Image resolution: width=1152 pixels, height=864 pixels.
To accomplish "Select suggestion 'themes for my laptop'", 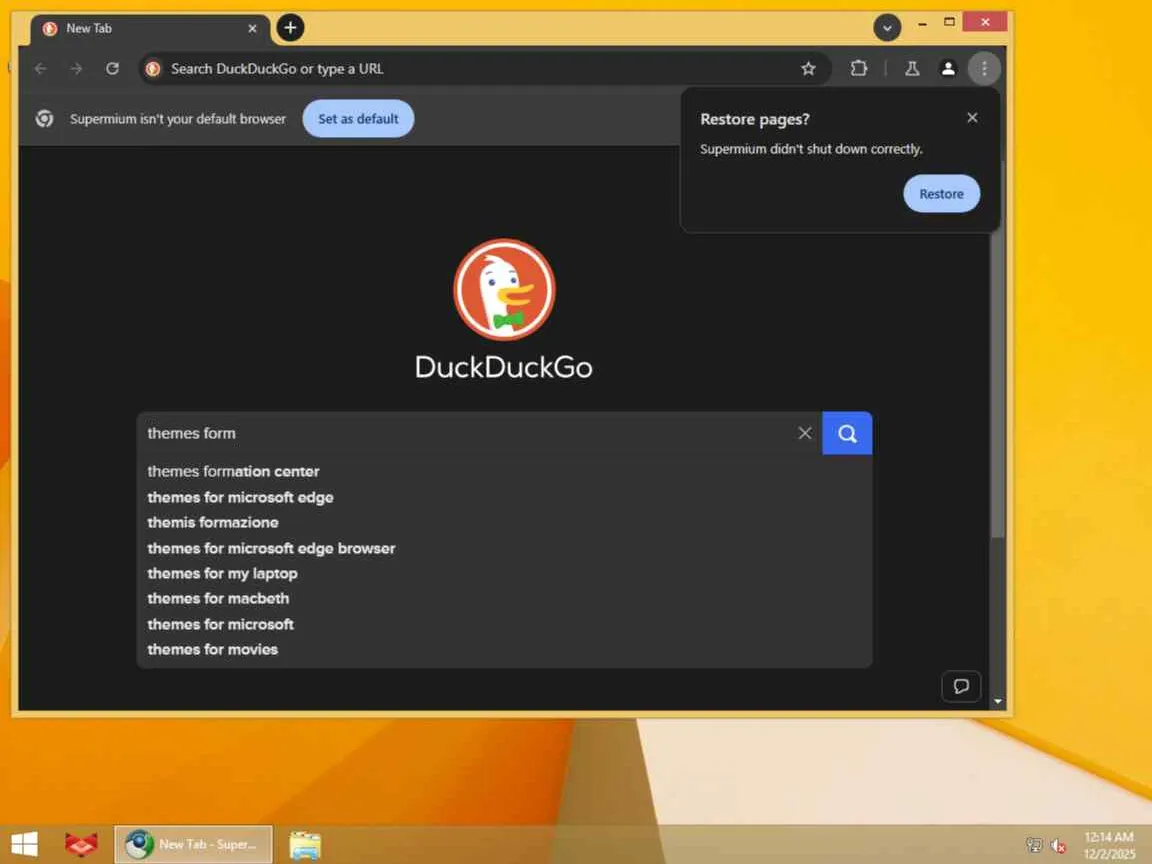I will click(504, 573).
